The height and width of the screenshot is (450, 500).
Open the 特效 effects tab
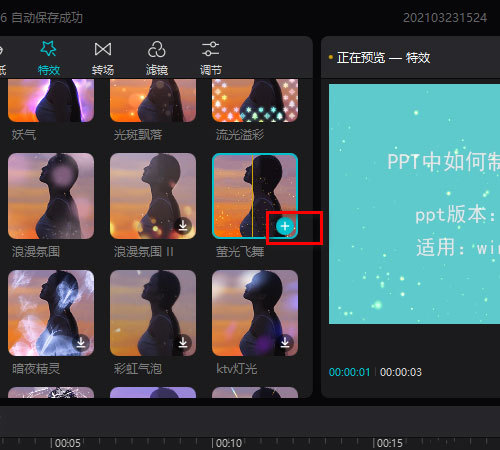point(49,58)
